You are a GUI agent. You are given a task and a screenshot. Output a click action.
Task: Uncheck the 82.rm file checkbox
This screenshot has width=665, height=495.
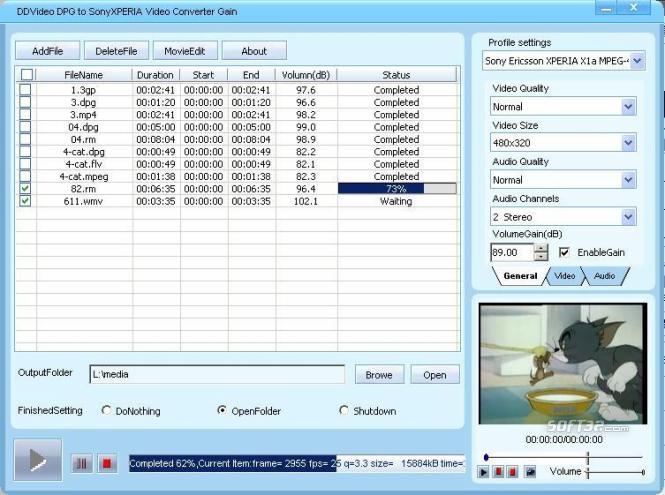point(25,188)
